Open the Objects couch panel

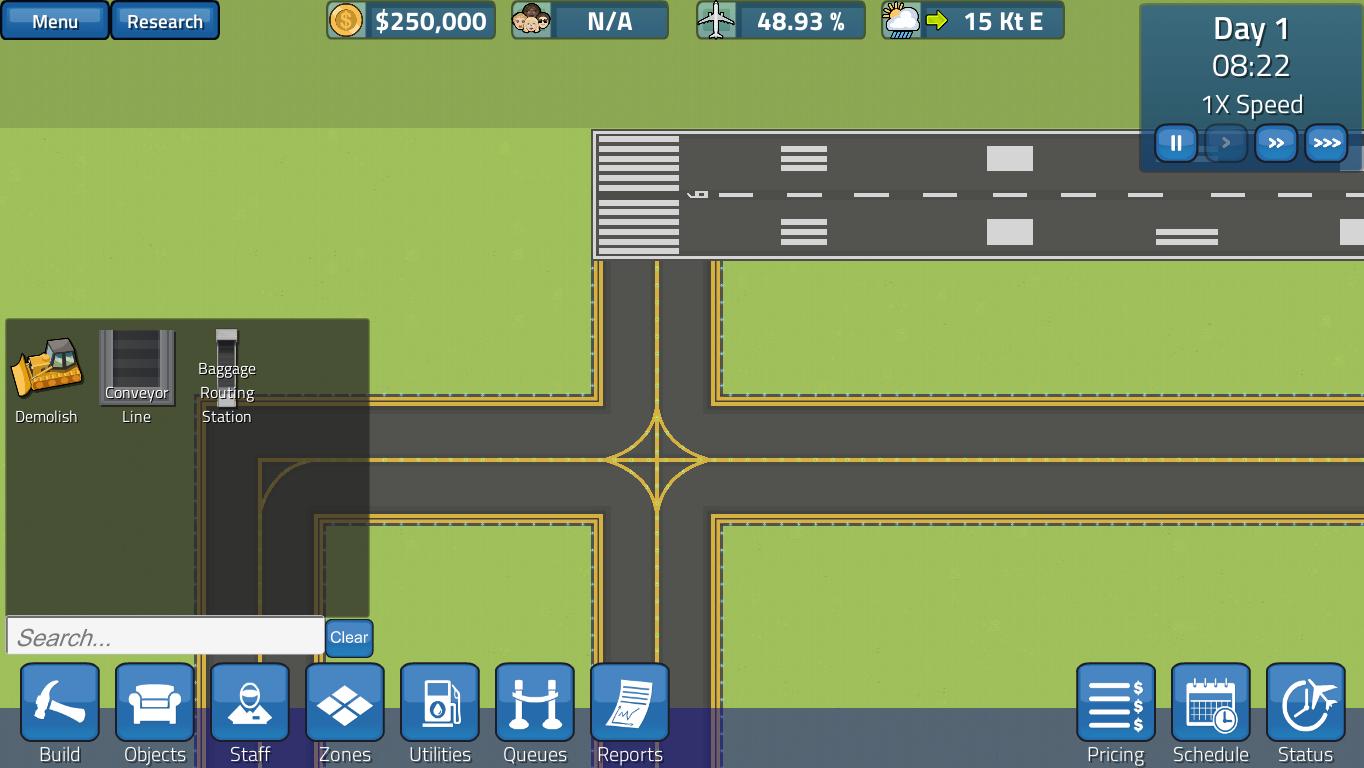(155, 704)
